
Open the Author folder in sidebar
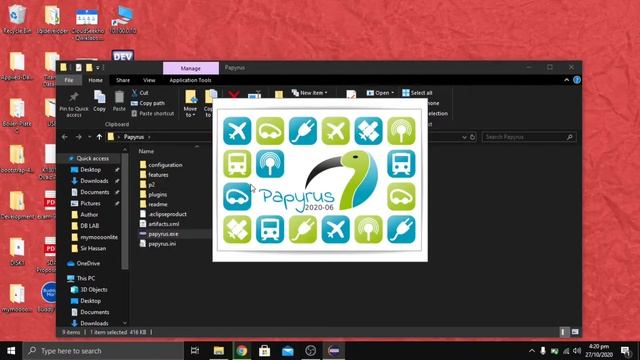click(89, 214)
